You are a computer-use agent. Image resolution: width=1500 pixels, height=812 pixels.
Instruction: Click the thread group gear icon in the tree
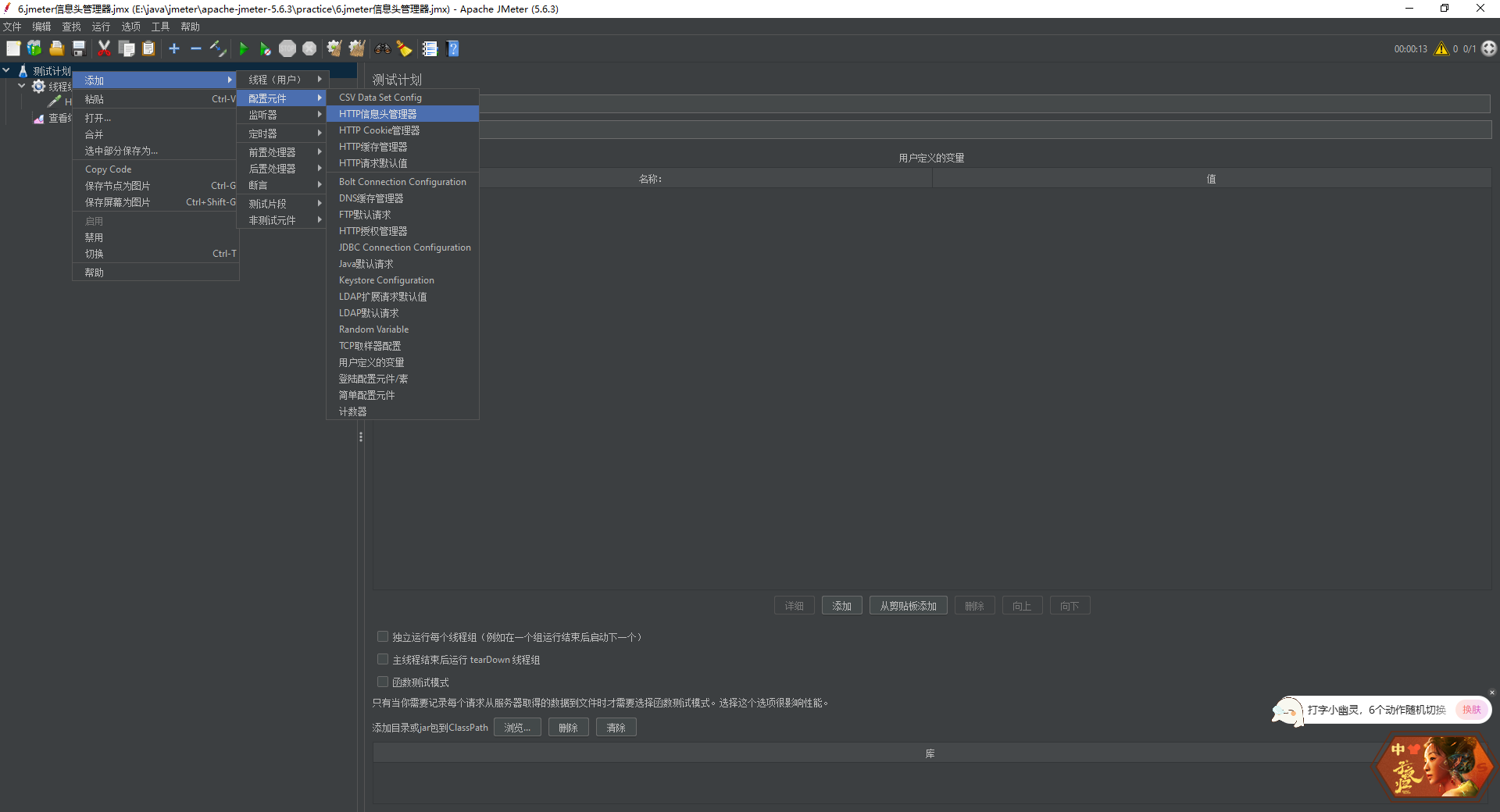38,86
